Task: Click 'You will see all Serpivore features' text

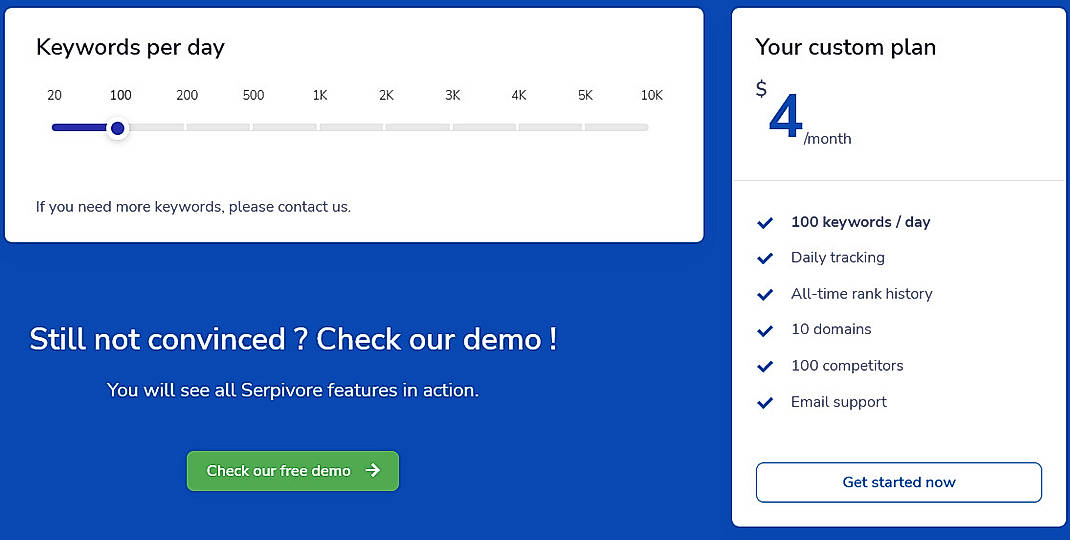Action: [293, 390]
